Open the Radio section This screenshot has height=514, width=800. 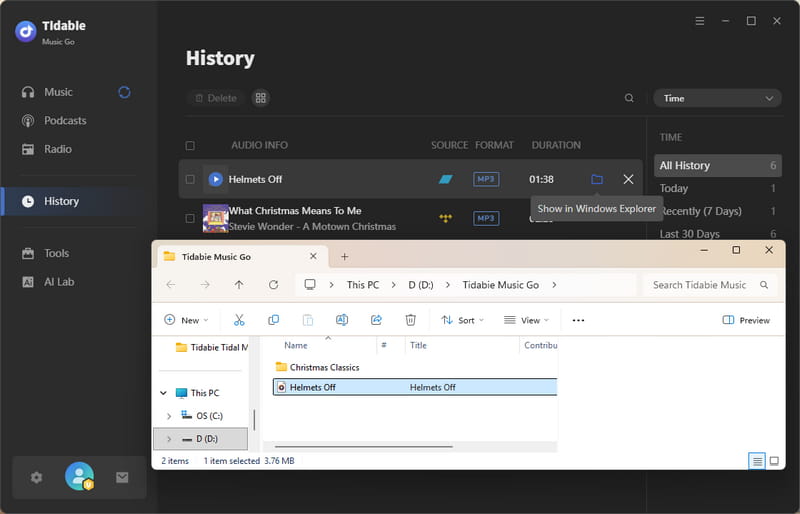47,150
